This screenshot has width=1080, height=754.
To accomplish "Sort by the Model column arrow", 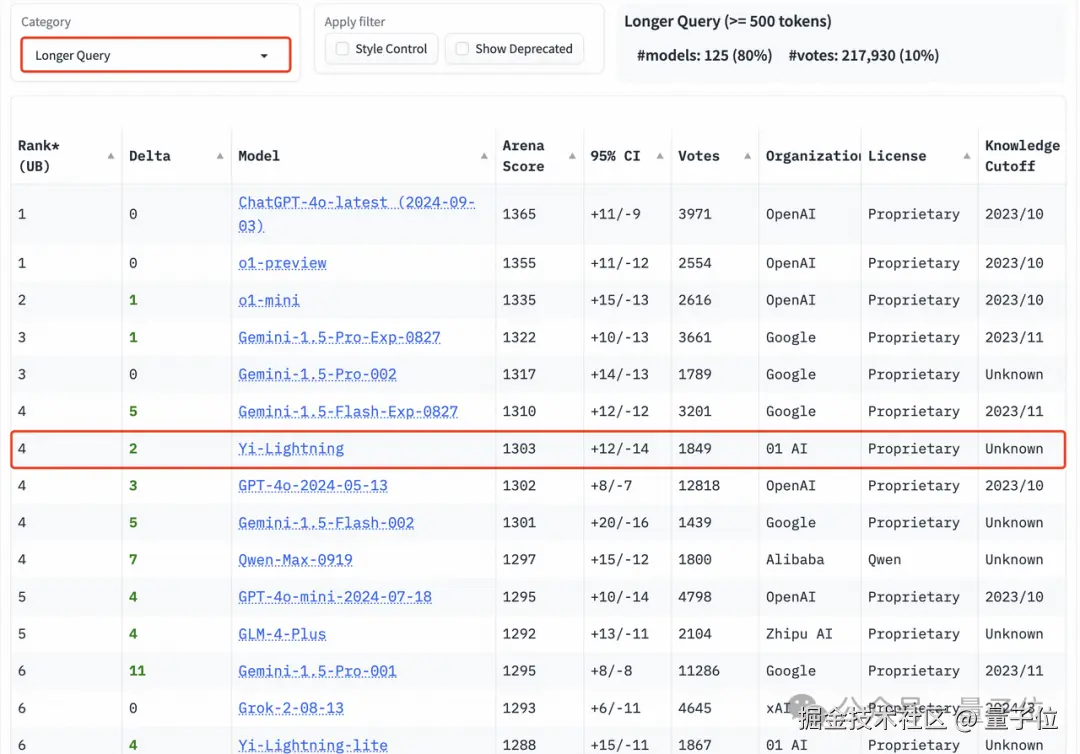I will click(x=484, y=156).
